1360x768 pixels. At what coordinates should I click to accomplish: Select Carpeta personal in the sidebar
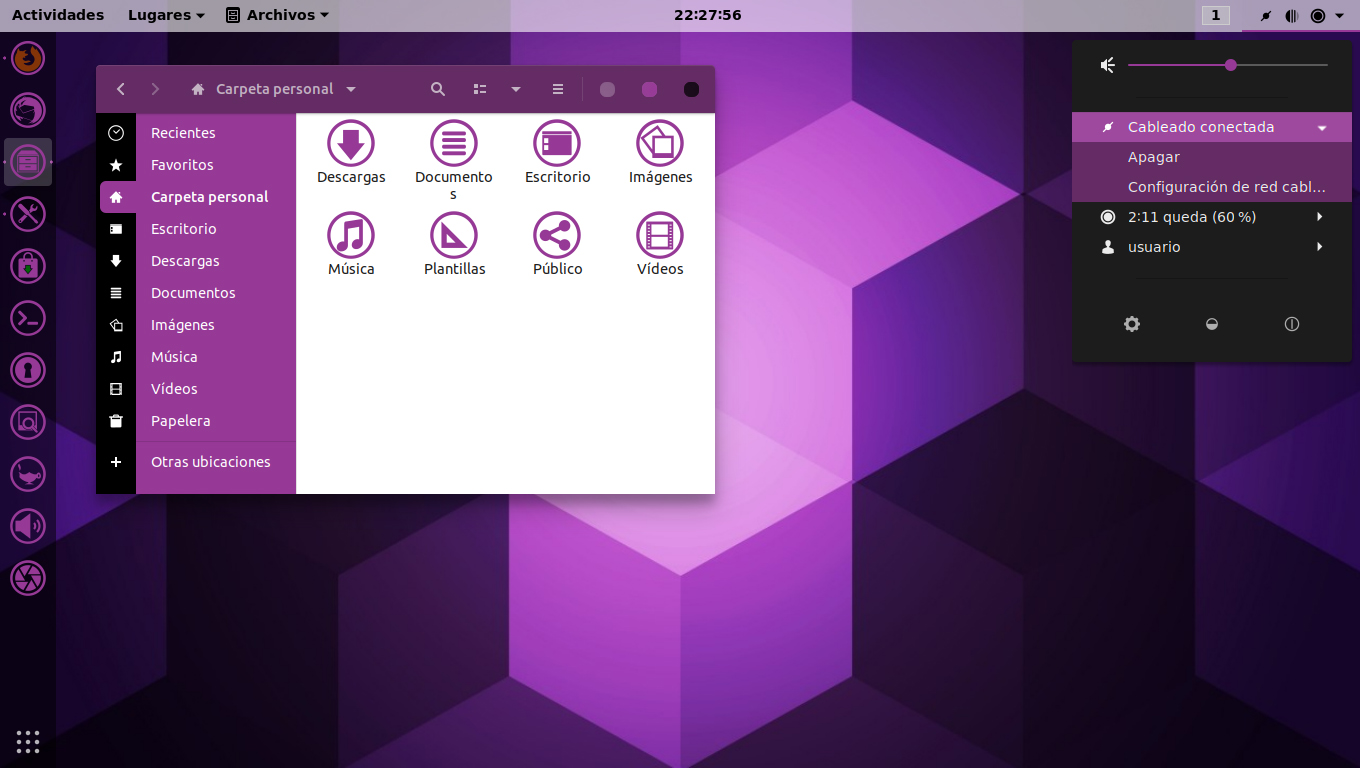point(198,197)
